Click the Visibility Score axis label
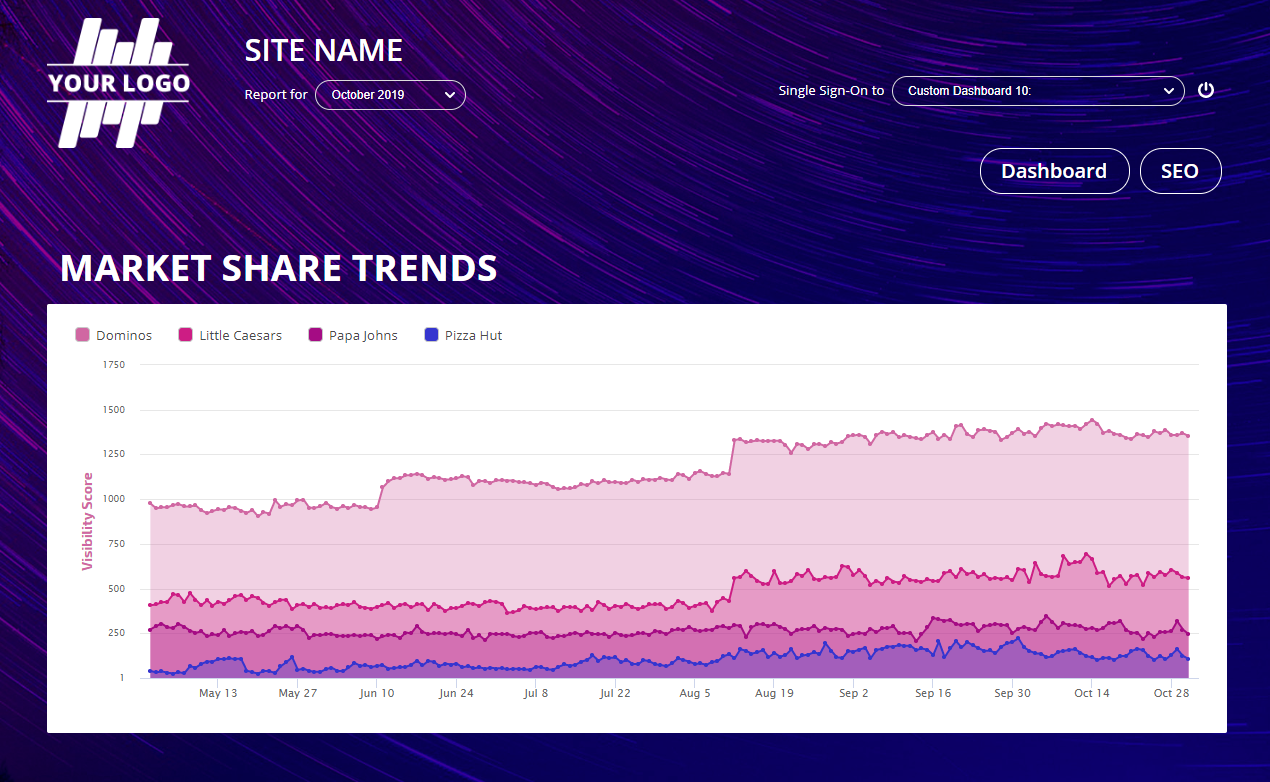Image resolution: width=1270 pixels, height=782 pixels. [87, 521]
